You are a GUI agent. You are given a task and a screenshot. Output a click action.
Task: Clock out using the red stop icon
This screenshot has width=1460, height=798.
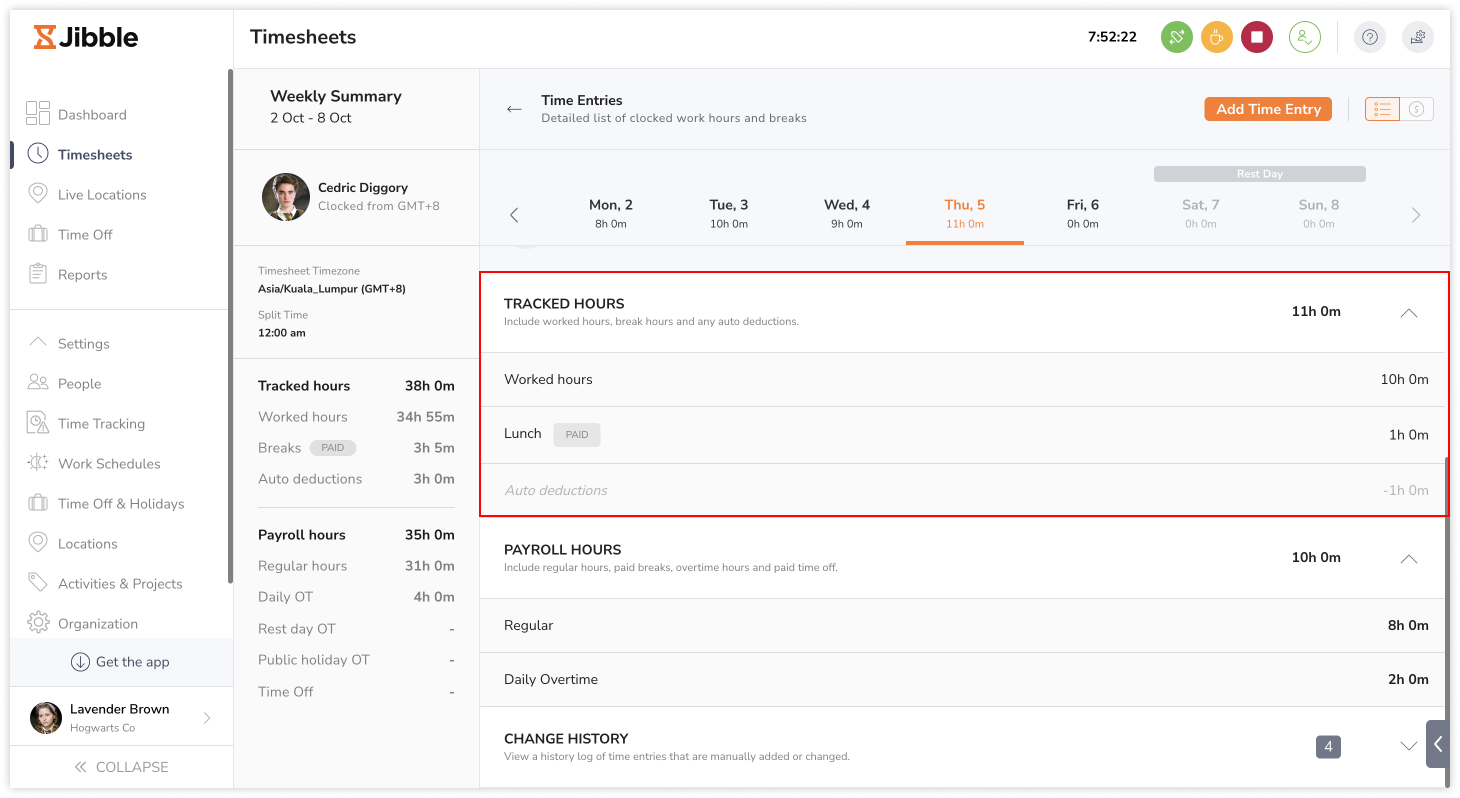click(x=1257, y=36)
